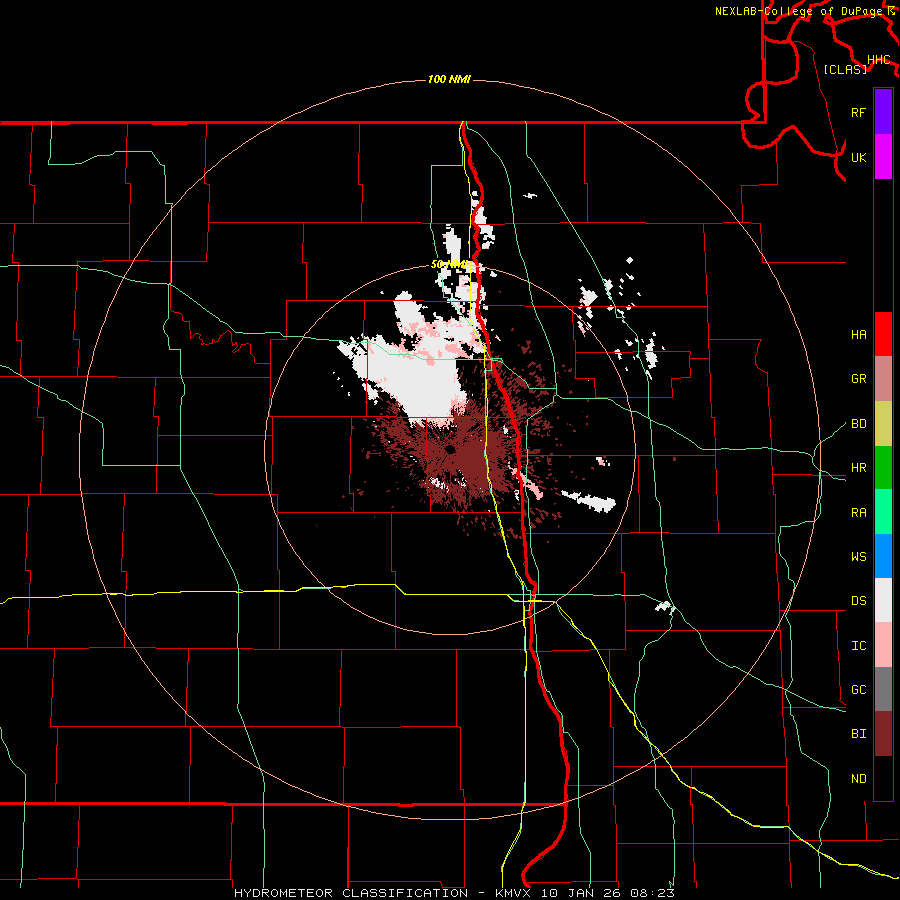Select the 'GR' legend label
Viewport: 900px width, 900px height.
point(858,379)
